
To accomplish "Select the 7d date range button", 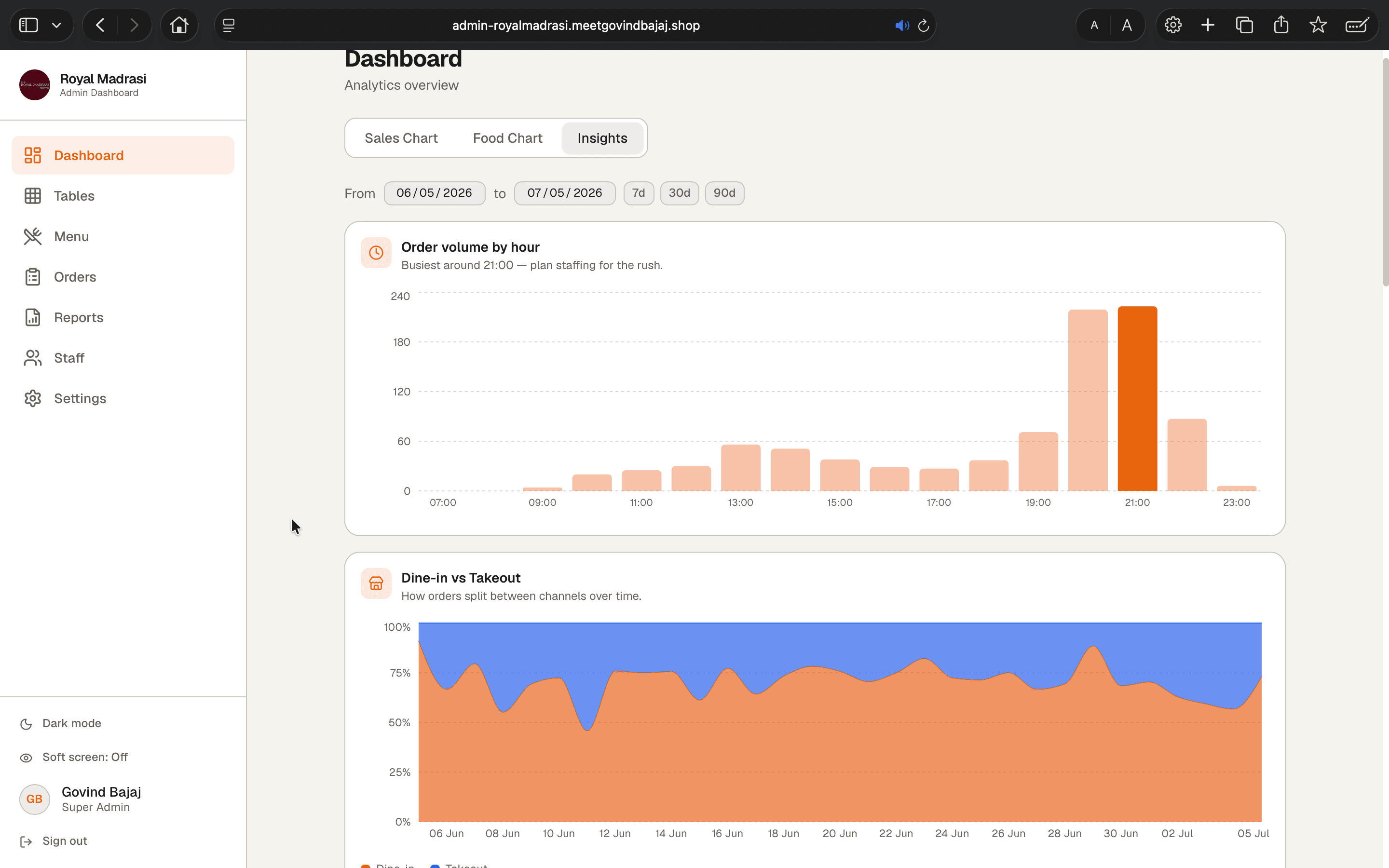I will 638,193.
